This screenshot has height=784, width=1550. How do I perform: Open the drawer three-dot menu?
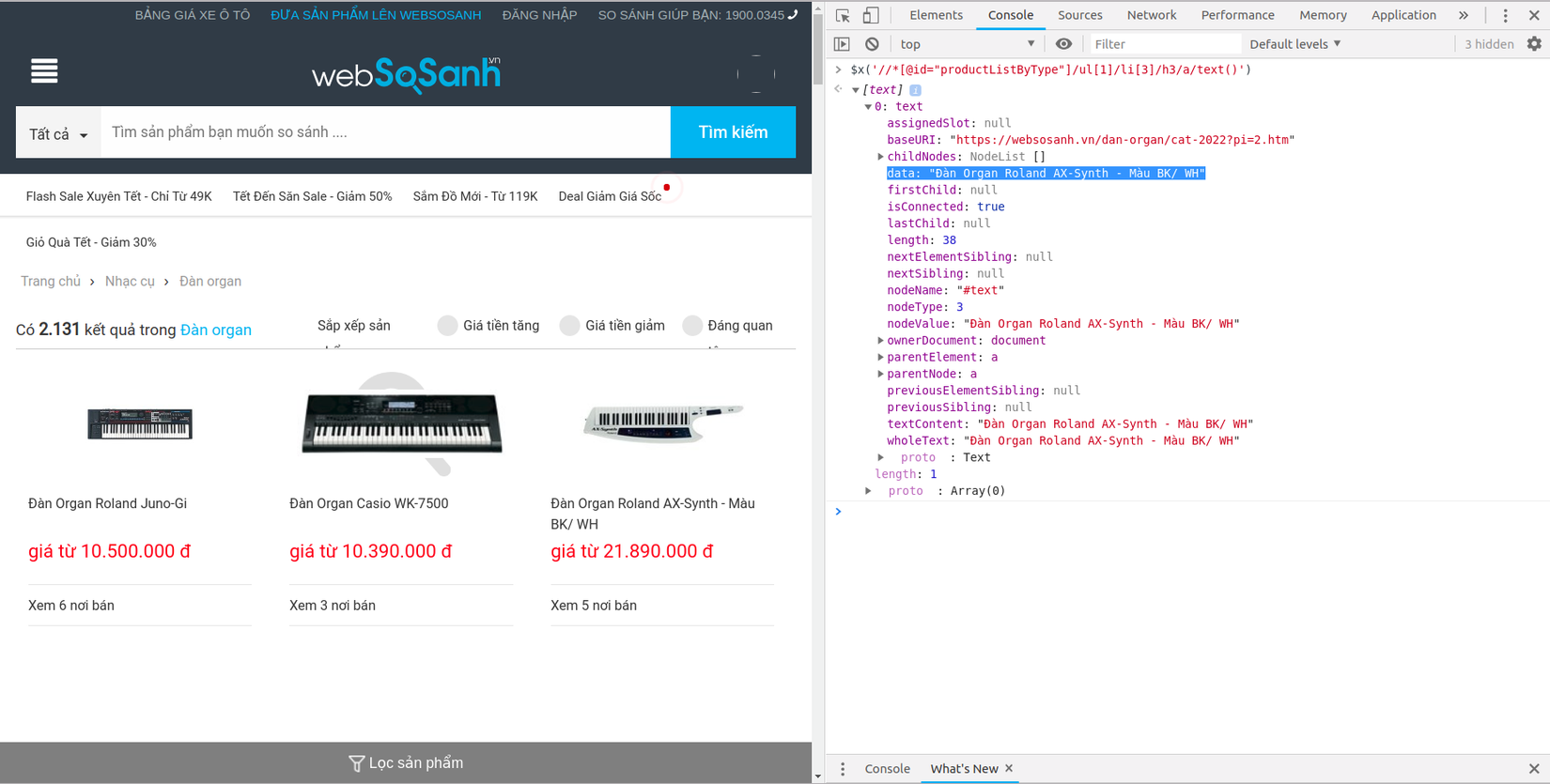click(843, 769)
